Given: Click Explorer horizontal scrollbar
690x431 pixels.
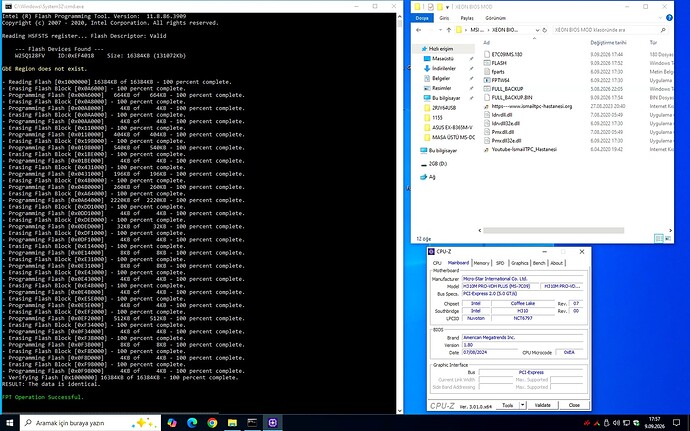Looking at the screenshot, I should click(x=553, y=230).
